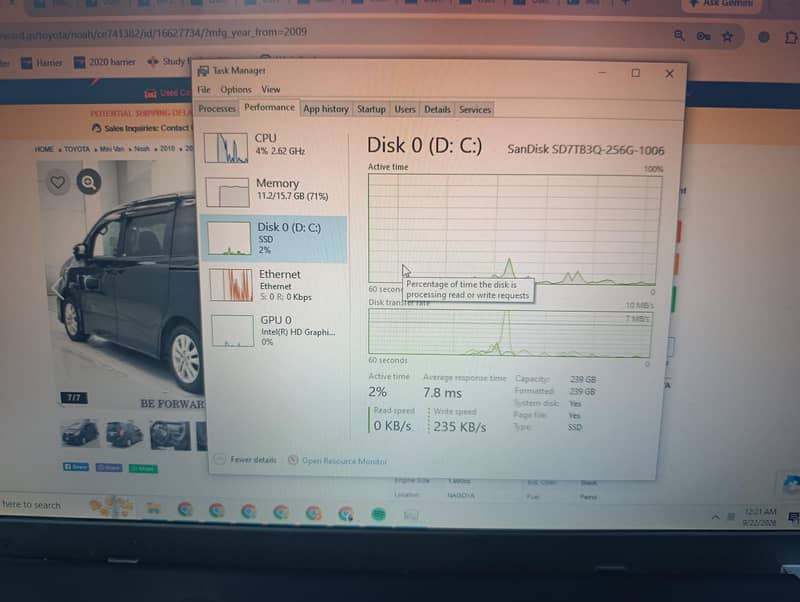Open the Chrome extensions puzzle icon
The height and width of the screenshot is (602, 800).
(791, 38)
